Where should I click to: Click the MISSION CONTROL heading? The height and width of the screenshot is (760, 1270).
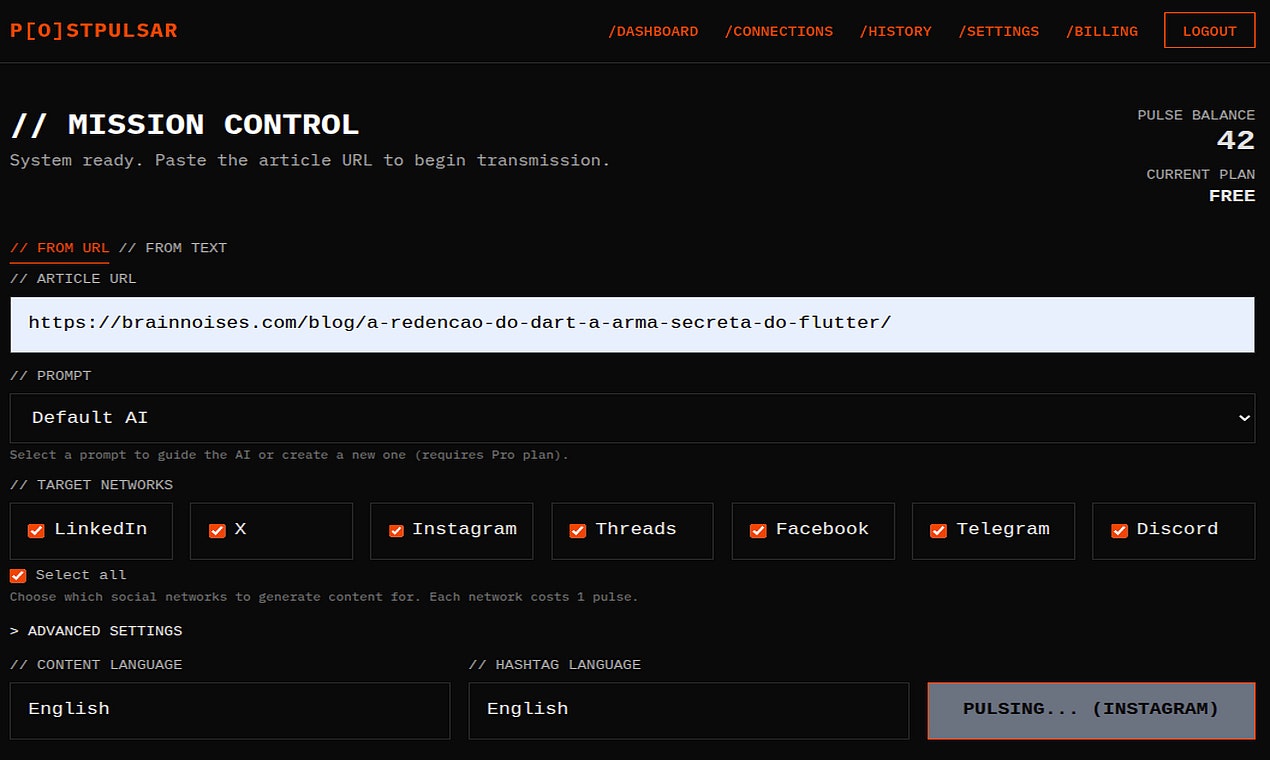185,125
